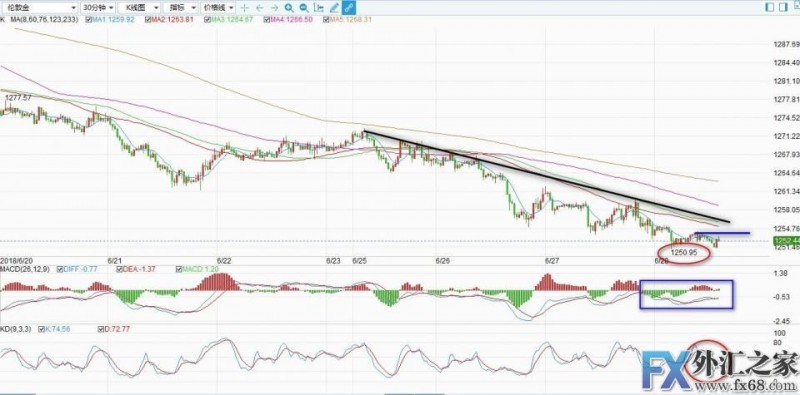Click the 6/22 date axis label

pyautogui.click(x=224, y=260)
